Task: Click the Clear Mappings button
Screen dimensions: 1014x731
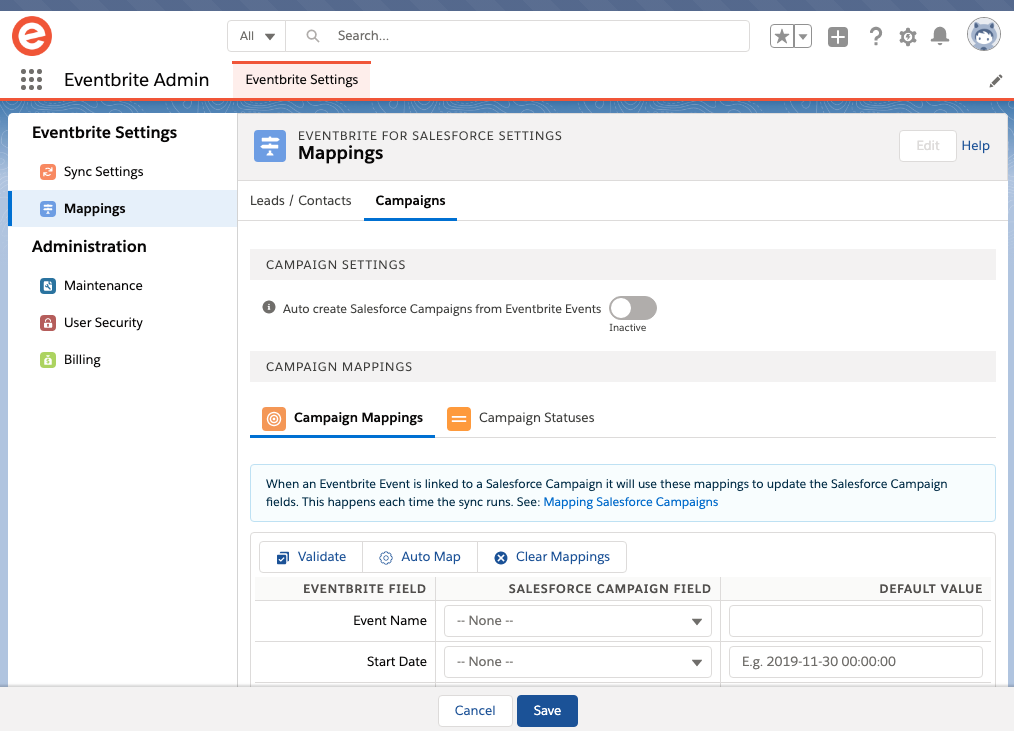Action: point(552,557)
